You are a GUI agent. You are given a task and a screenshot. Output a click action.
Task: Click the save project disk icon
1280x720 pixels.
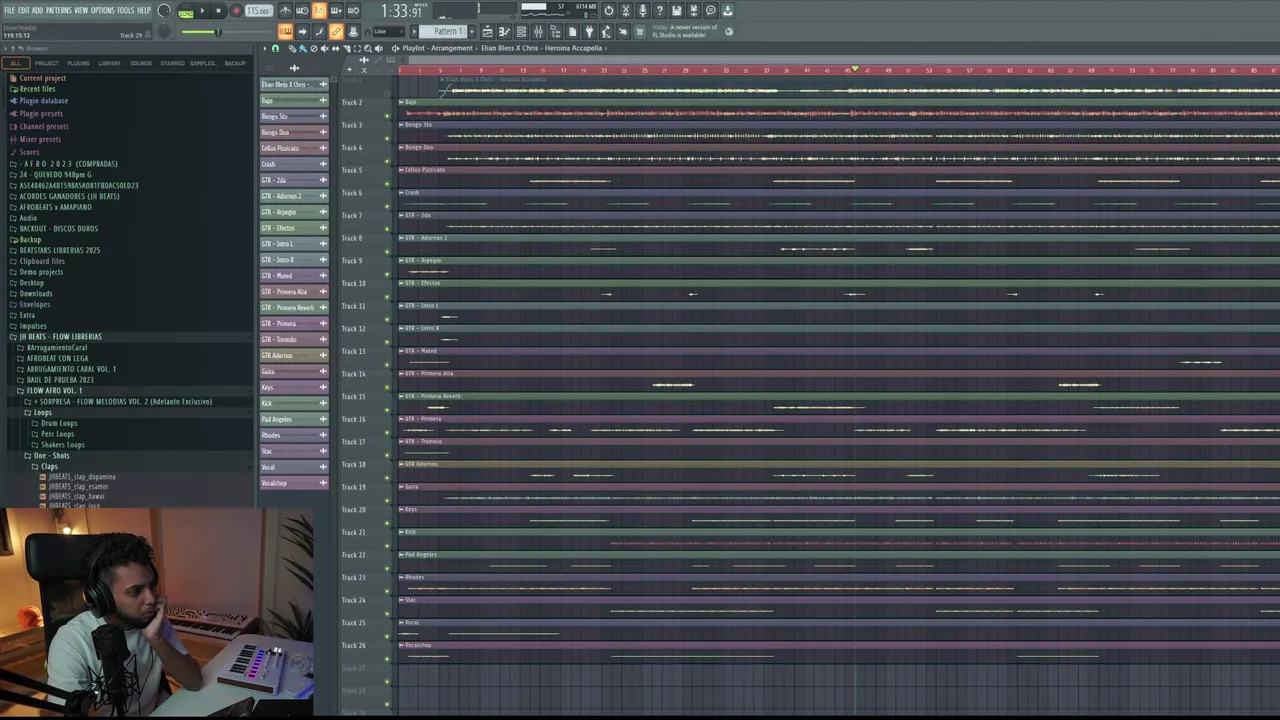click(x=676, y=11)
